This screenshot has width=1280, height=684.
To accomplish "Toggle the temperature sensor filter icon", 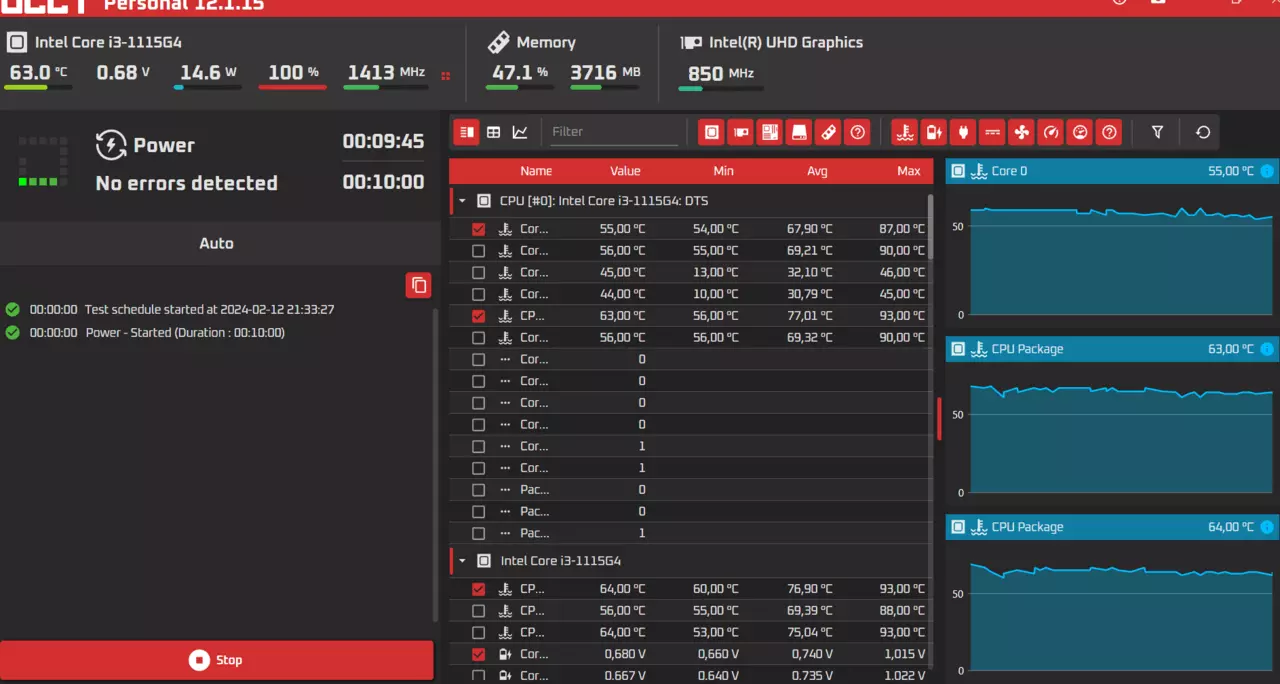I will (x=904, y=132).
